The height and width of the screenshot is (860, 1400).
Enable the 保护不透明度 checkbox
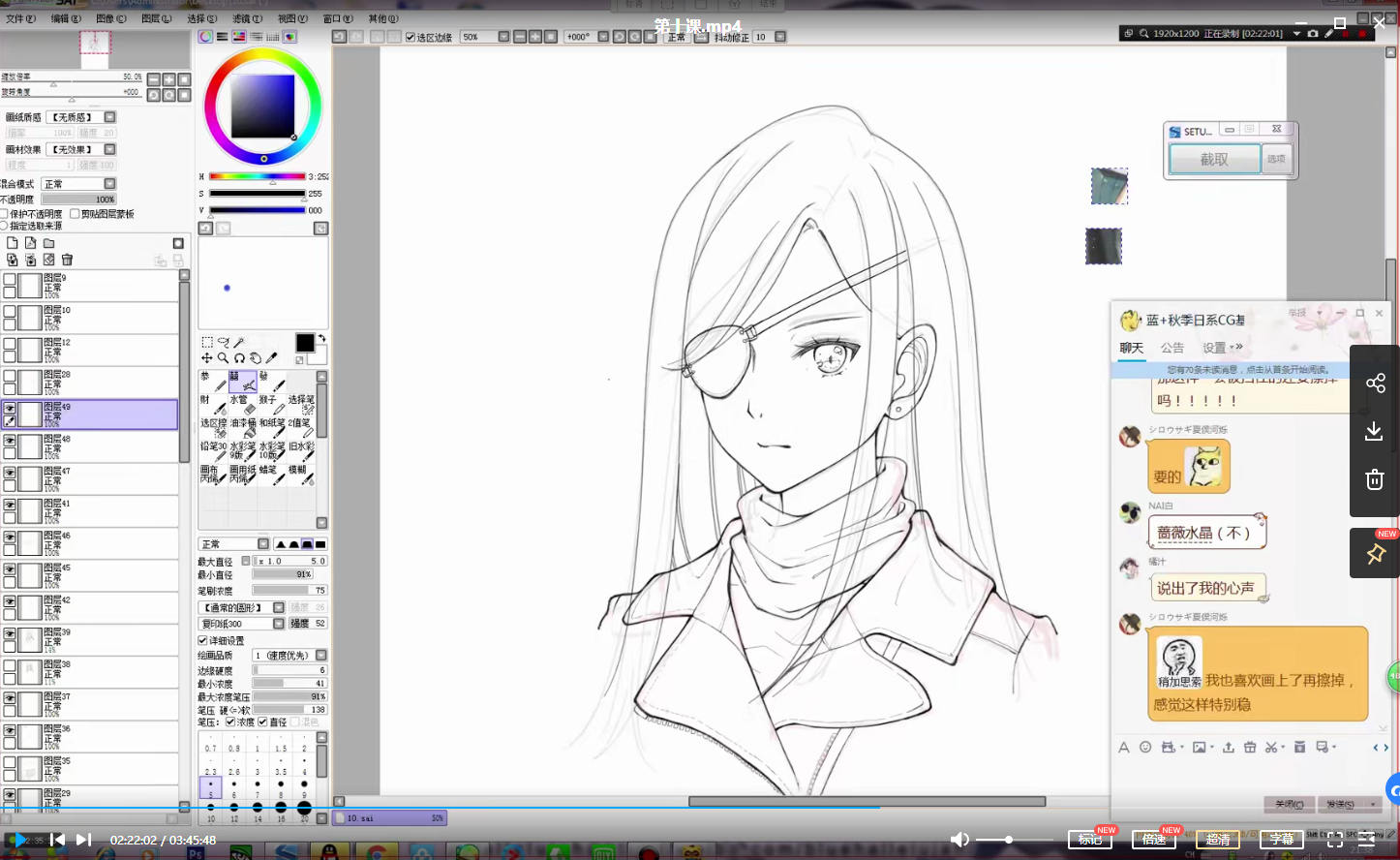pyautogui.click(x=5, y=214)
